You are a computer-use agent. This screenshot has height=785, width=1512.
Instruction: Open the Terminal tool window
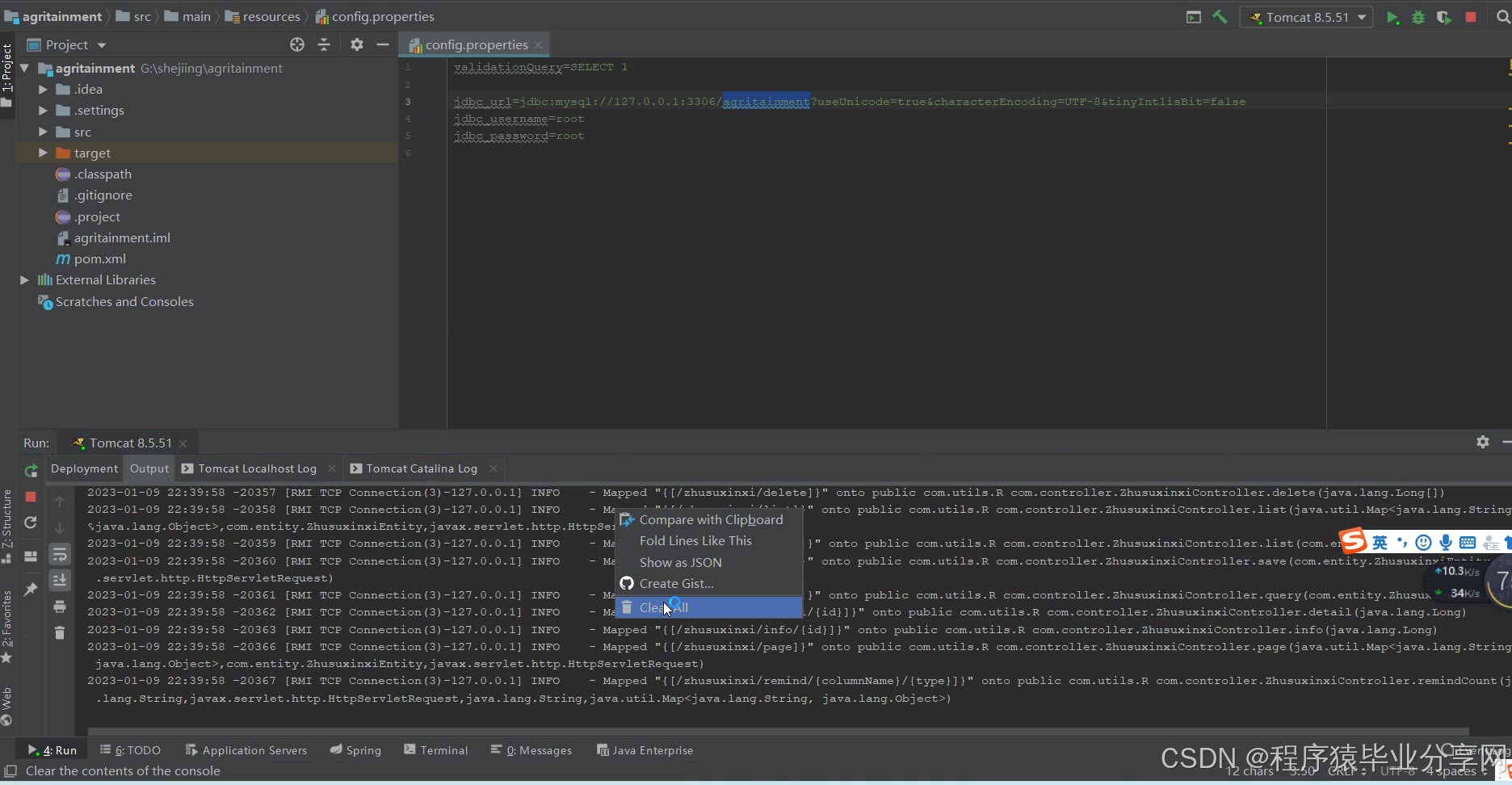[x=435, y=750]
